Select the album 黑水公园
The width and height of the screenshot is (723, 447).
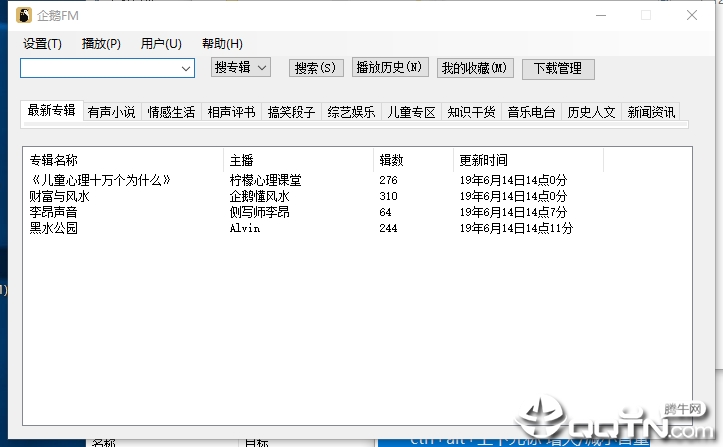coord(53,228)
